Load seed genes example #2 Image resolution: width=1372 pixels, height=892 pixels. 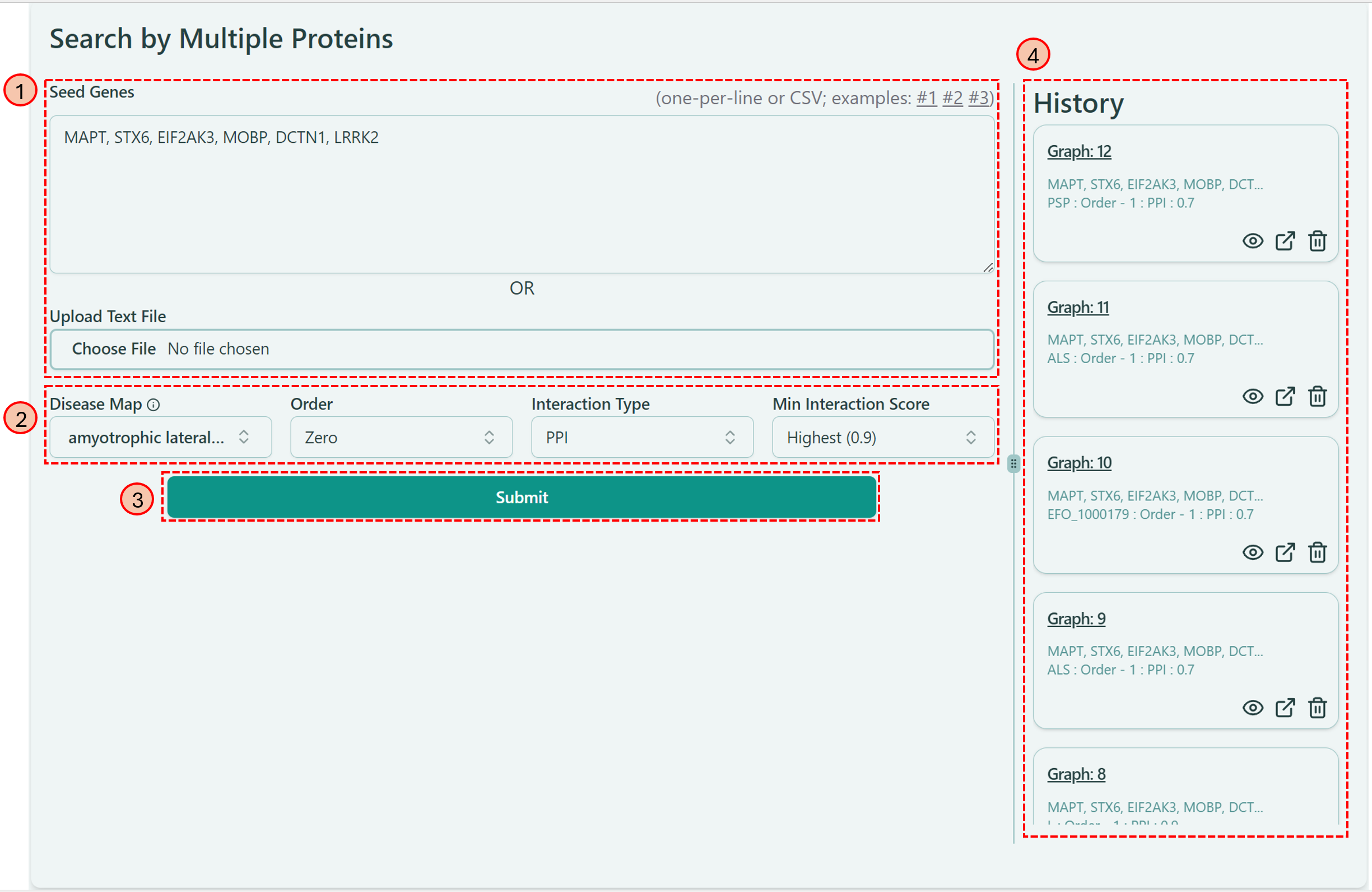point(952,98)
